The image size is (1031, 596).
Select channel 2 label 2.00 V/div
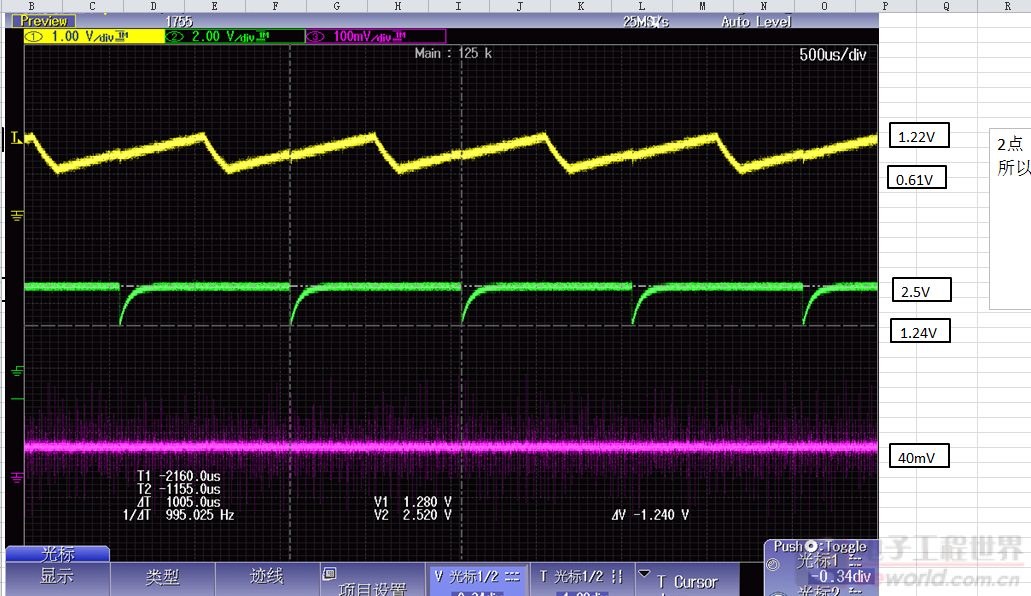point(235,36)
